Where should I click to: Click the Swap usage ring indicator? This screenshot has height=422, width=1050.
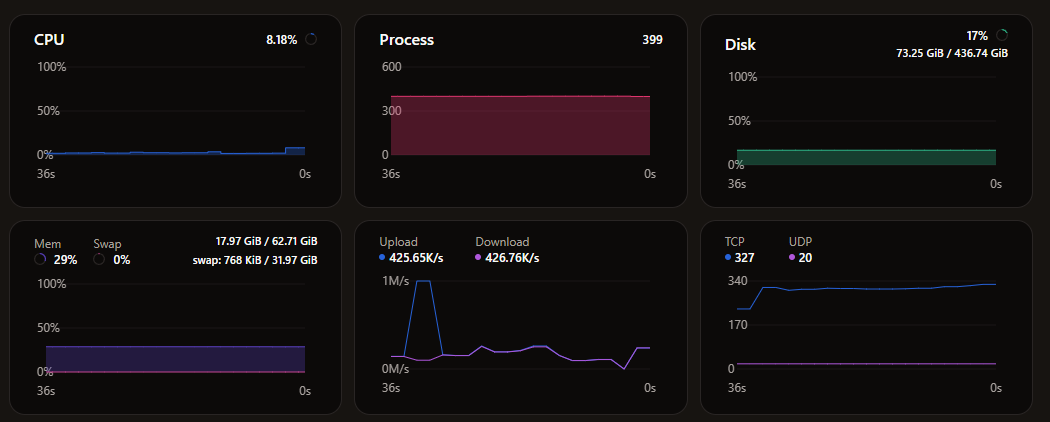click(99, 259)
